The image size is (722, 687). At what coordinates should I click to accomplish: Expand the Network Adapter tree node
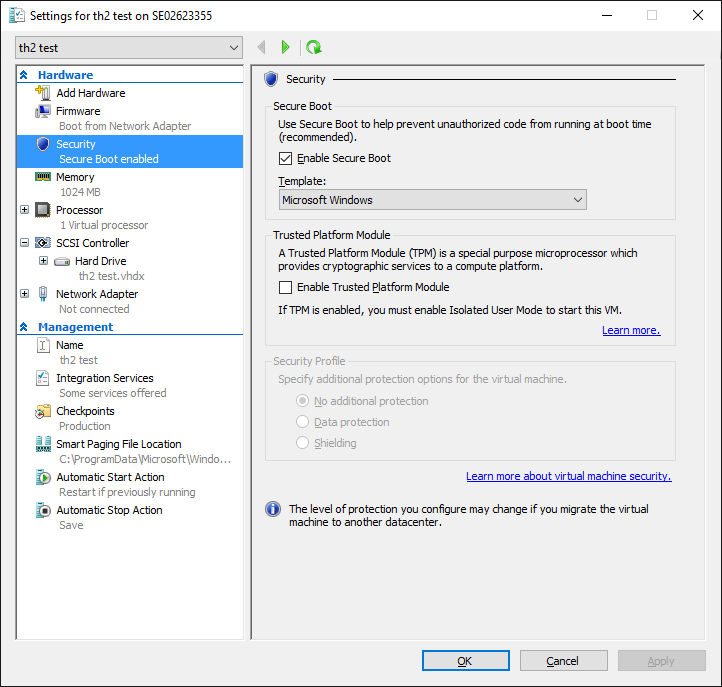pos(25,294)
